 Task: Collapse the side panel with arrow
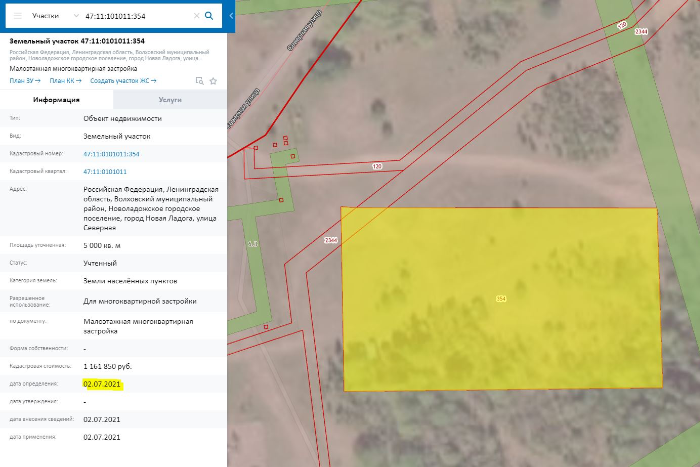coord(231,16)
